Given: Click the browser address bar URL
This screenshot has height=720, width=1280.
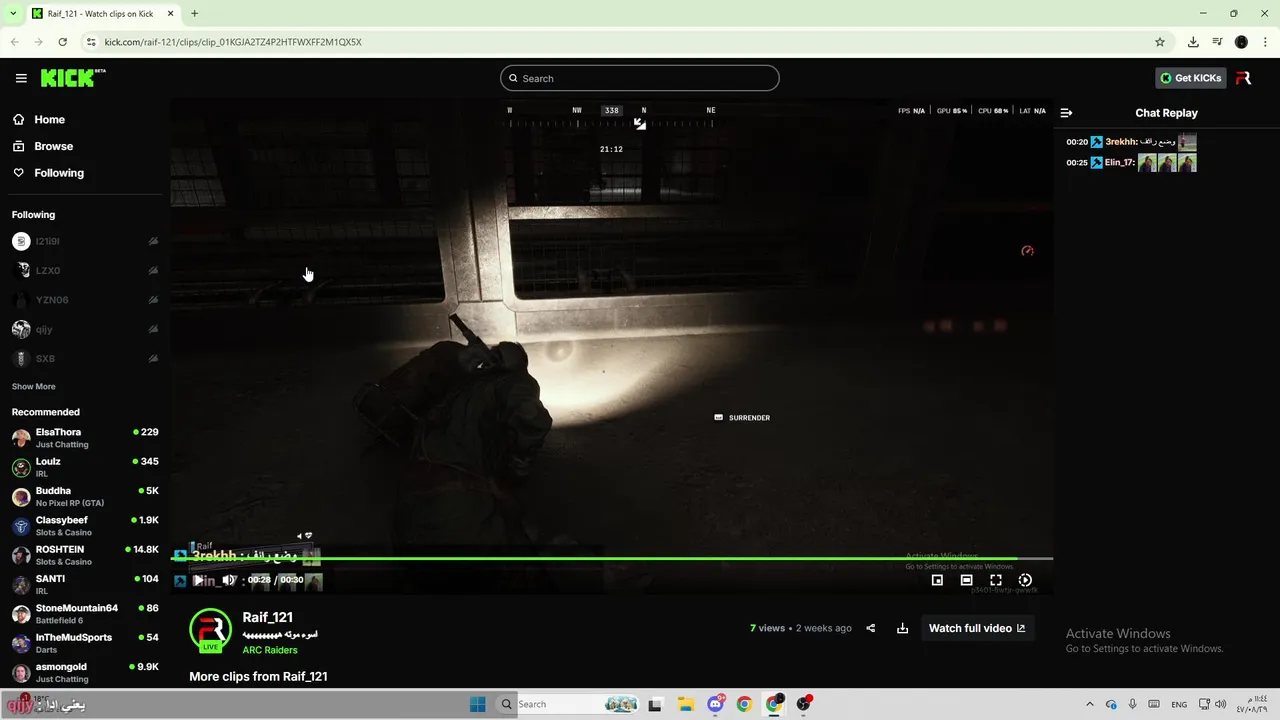Looking at the screenshot, I should click(x=233, y=42).
